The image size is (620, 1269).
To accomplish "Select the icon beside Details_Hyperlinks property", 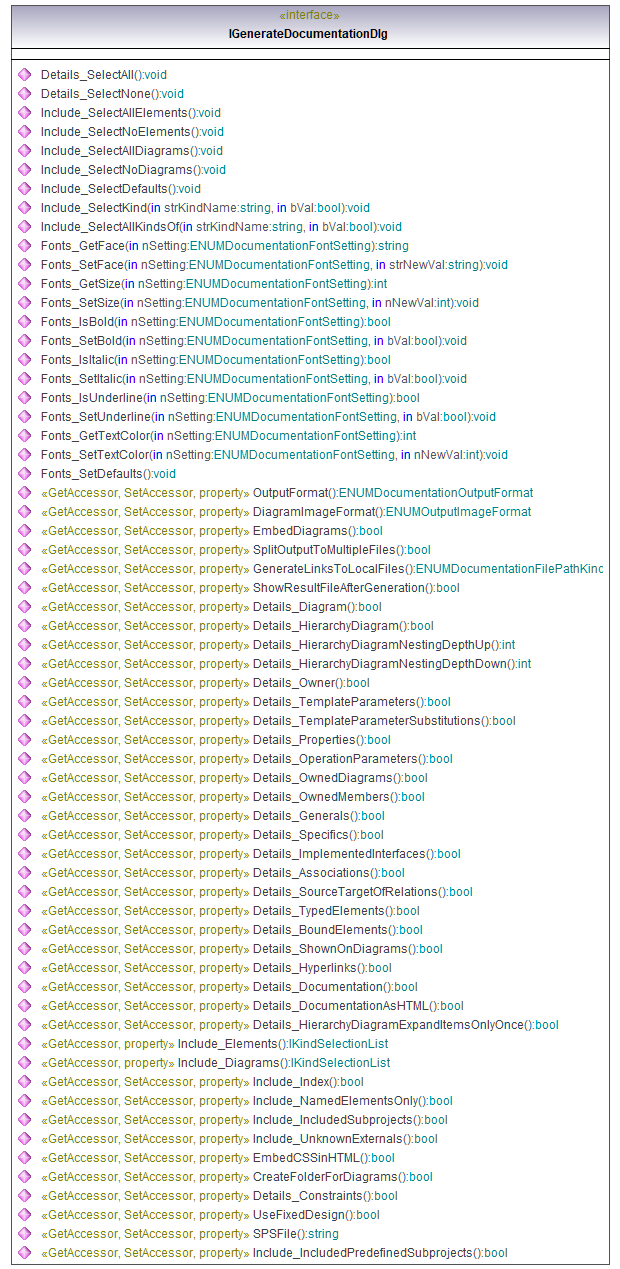I will (x=24, y=967).
